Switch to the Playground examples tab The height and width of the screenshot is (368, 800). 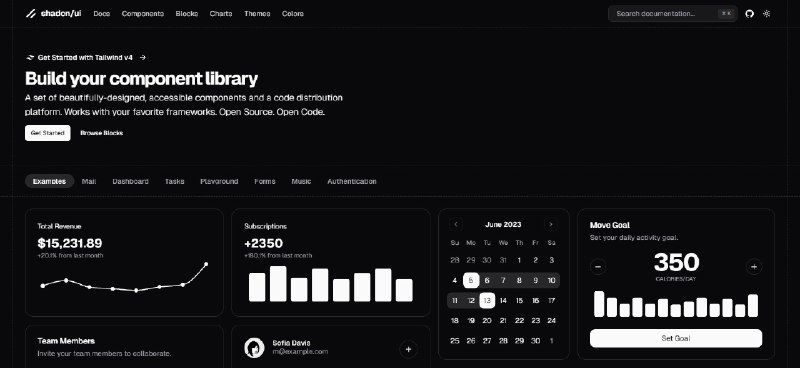pos(219,181)
